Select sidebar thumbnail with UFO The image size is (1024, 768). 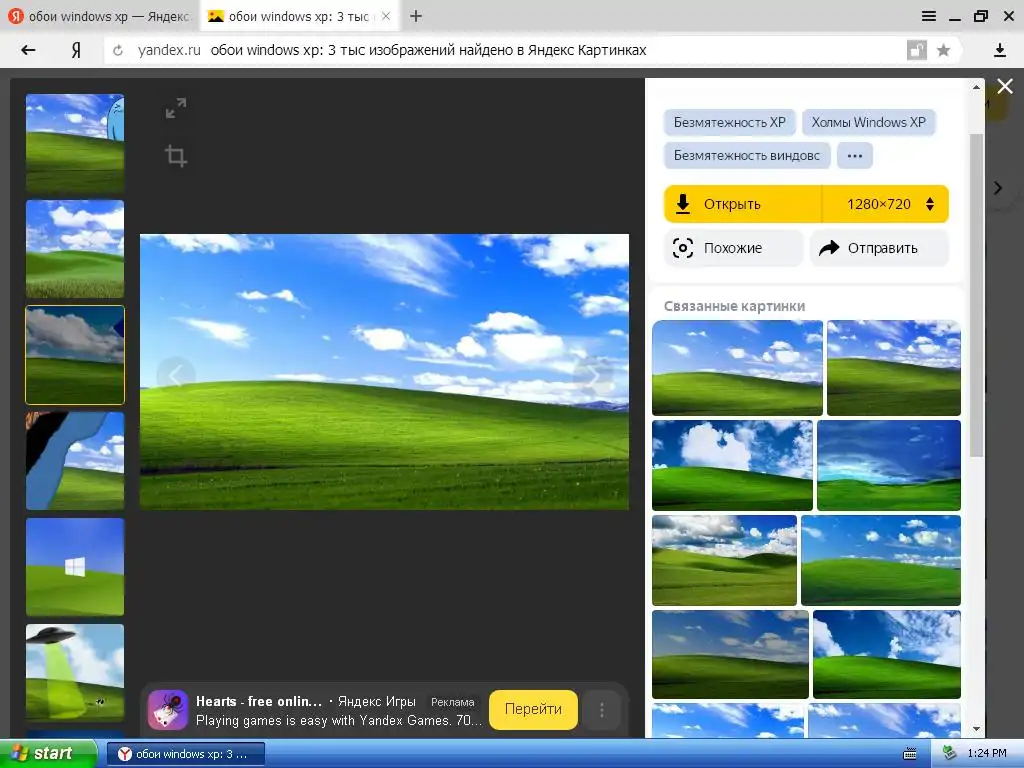(x=75, y=673)
